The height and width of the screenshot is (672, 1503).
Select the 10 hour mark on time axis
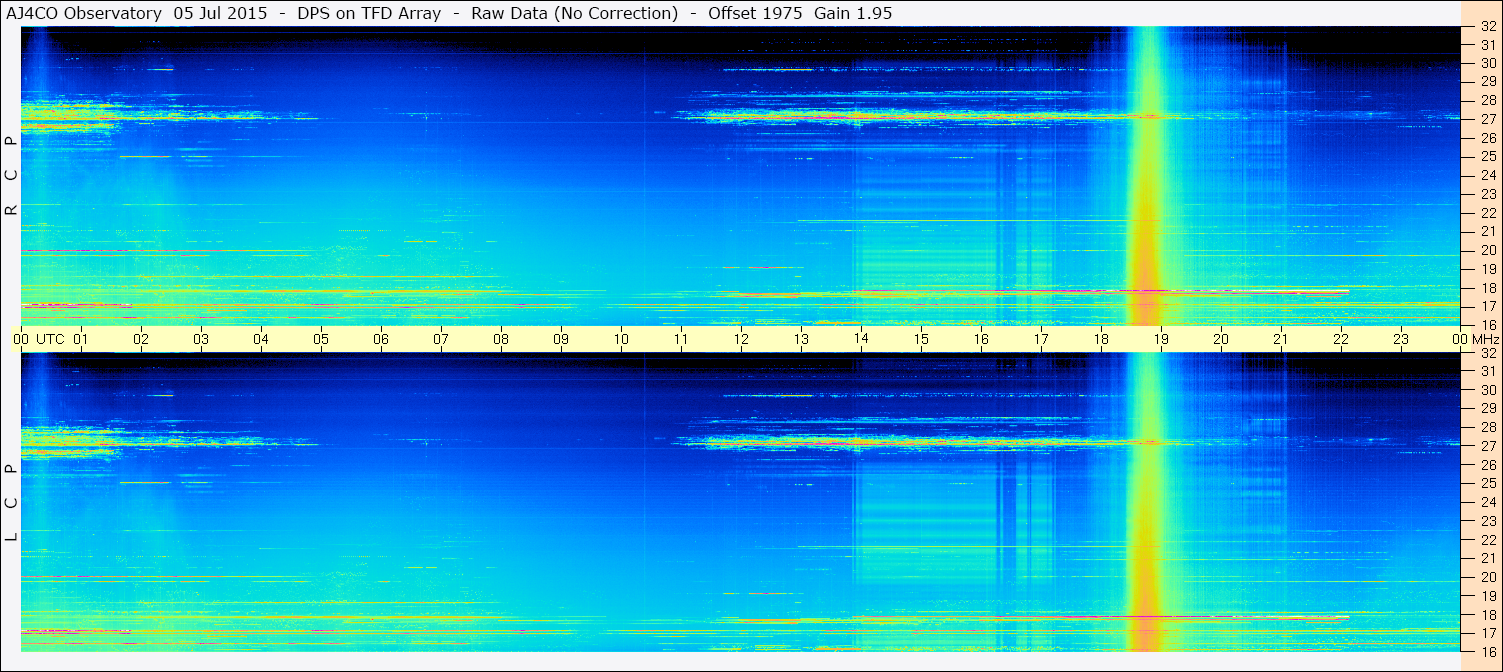pos(621,339)
